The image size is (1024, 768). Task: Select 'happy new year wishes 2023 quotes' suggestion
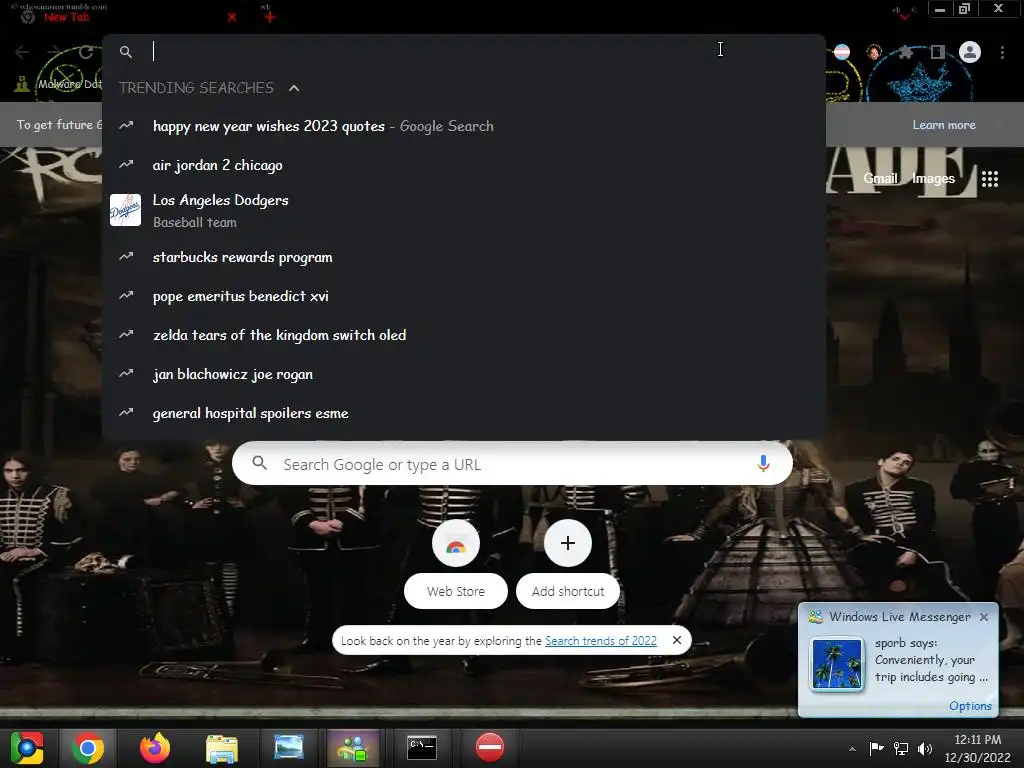click(x=464, y=126)
